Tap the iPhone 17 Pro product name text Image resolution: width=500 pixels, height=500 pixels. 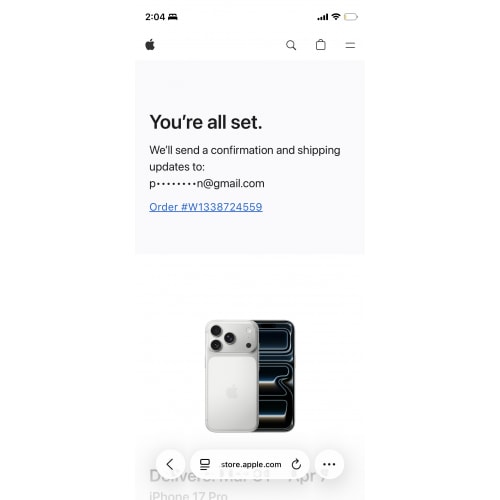pos(189,496)
